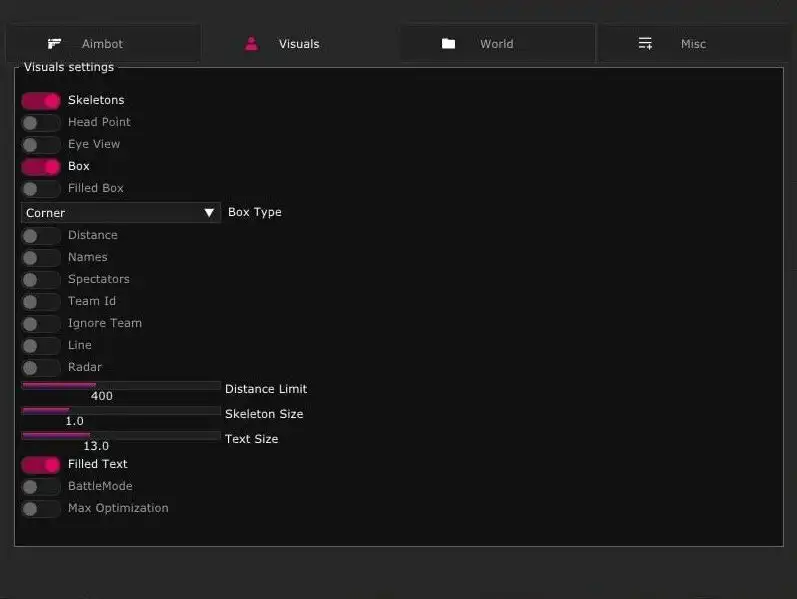Screen dimensions: 797x599
Task: Enable the Team Id toggle
Action: (41, 302)
